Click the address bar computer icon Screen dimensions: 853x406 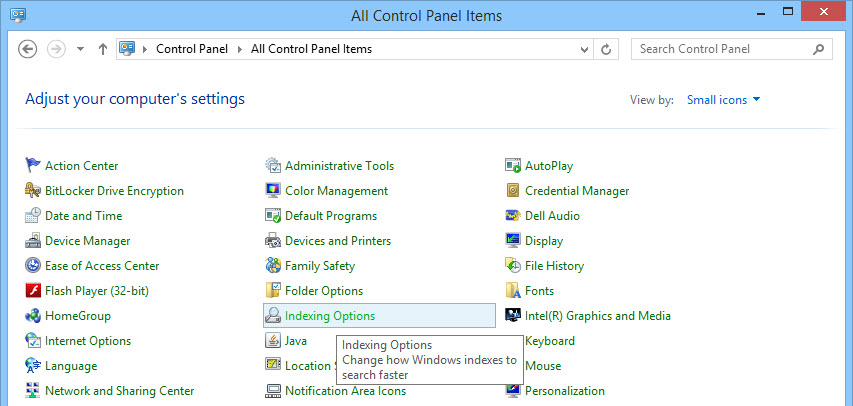127,49
